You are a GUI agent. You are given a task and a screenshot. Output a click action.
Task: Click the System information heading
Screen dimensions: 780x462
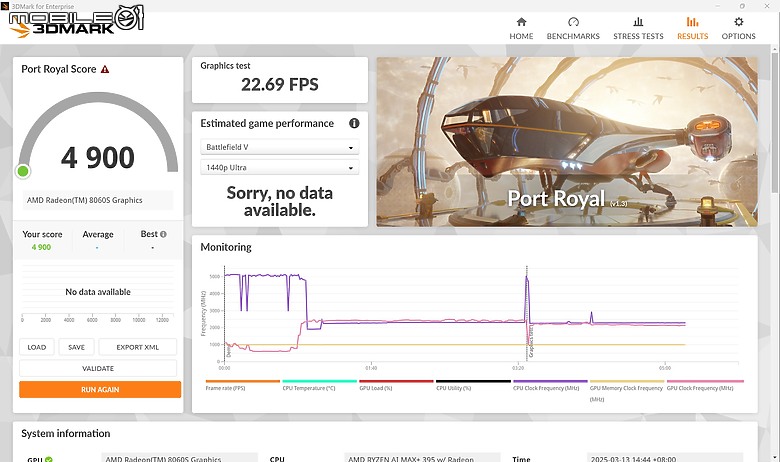click(x=66, y=433)
